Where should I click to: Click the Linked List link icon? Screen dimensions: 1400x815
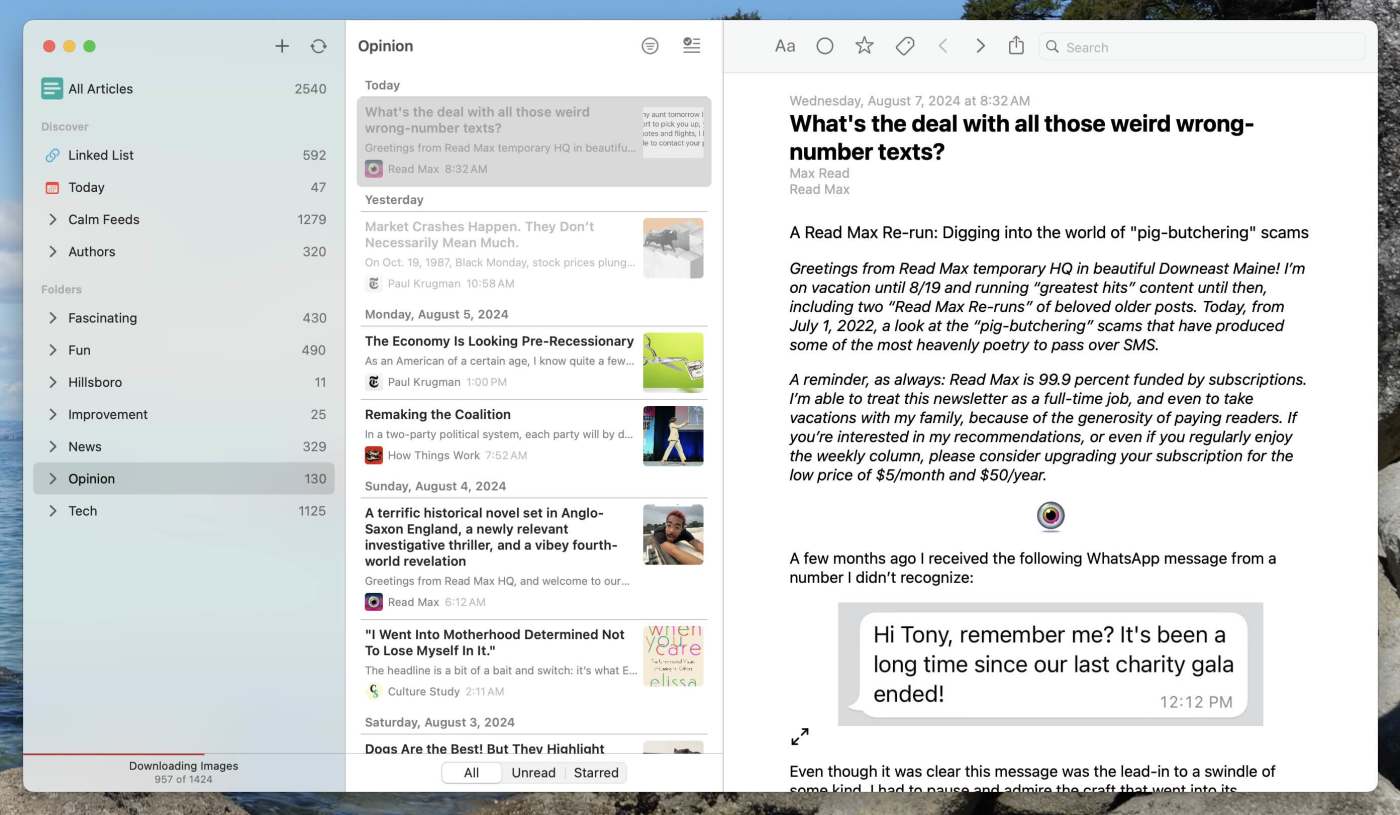(x=52, y=155)
